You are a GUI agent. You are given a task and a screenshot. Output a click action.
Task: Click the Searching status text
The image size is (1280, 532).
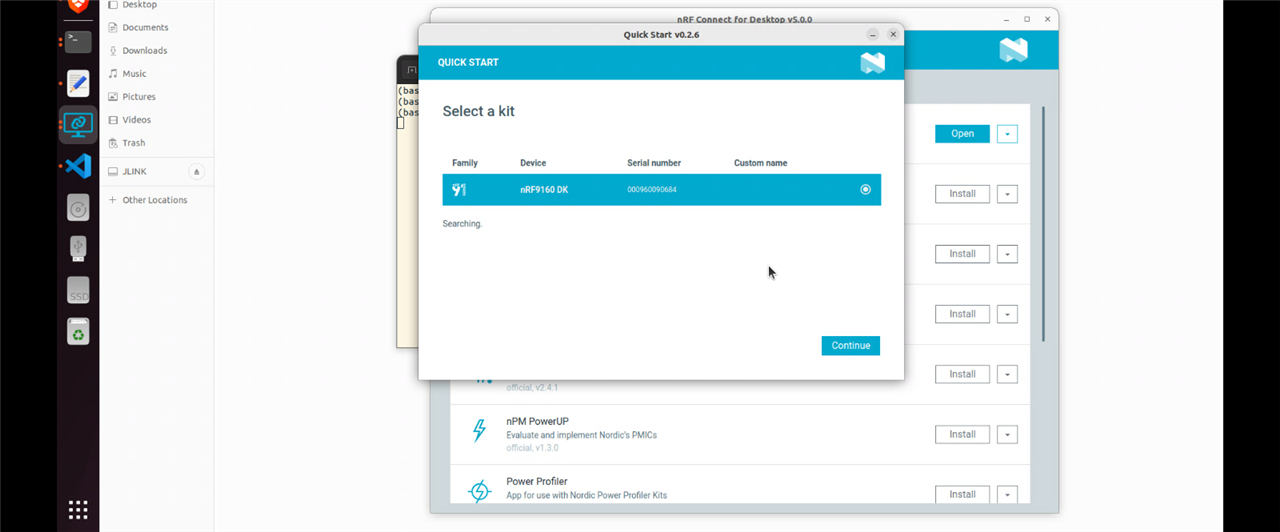pyautogui.click(x=462, y=224)
